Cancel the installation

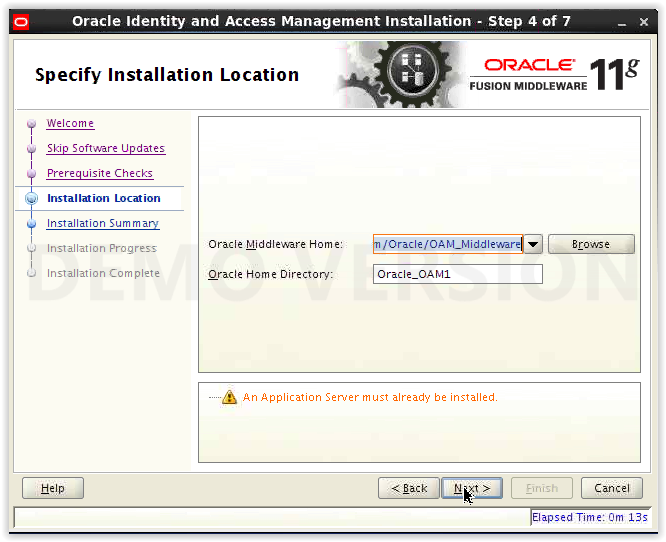click(x=612, y=488)
